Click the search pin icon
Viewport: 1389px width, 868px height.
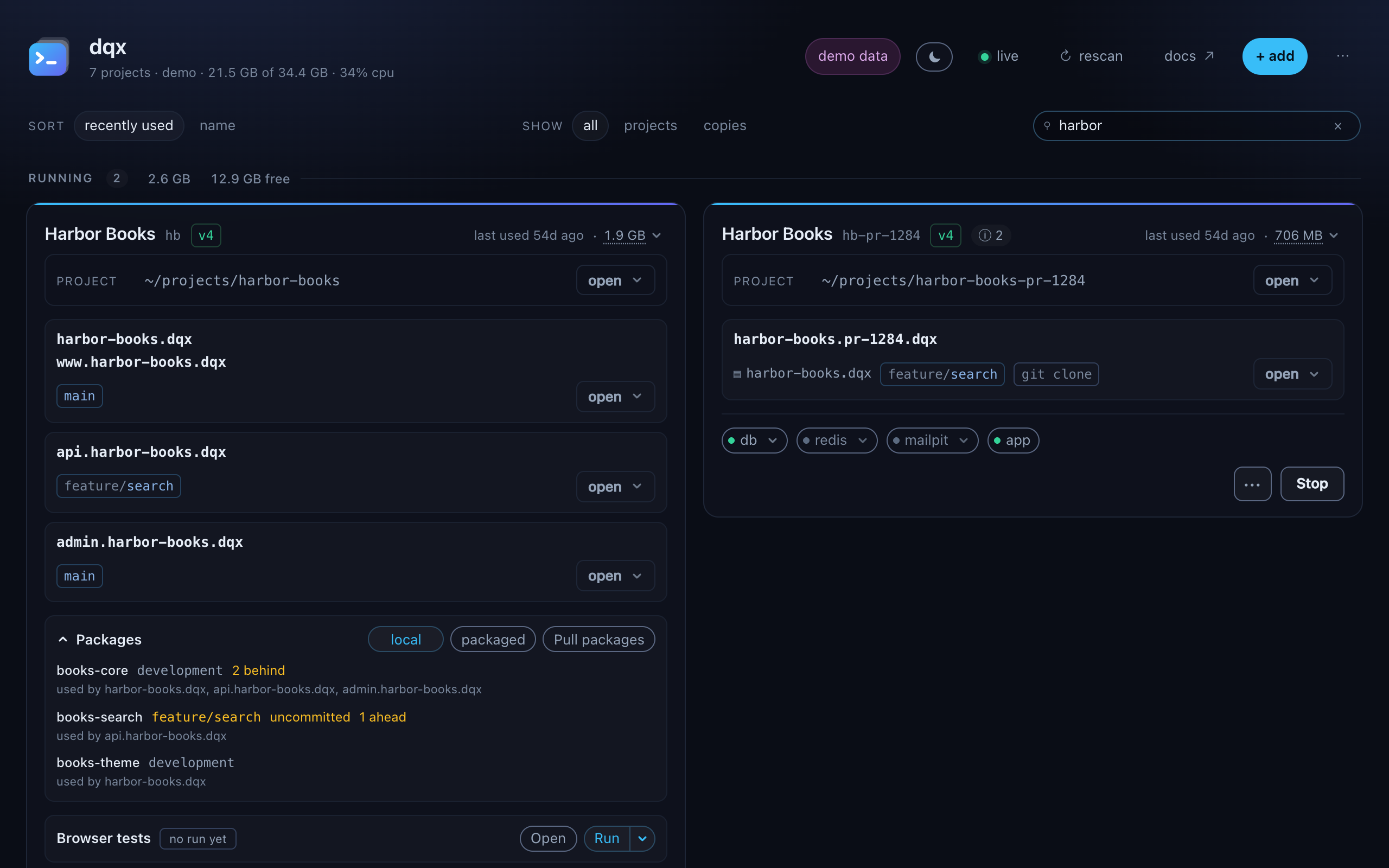pos(1047,126)
